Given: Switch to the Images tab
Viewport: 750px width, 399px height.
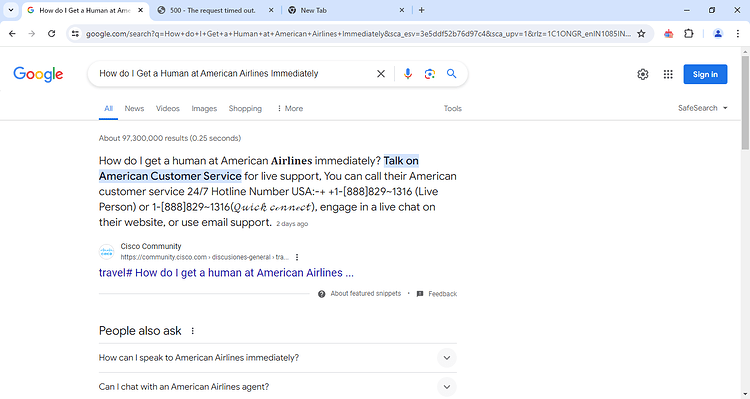Looking at the screenshot, I should tap(204, 109).
